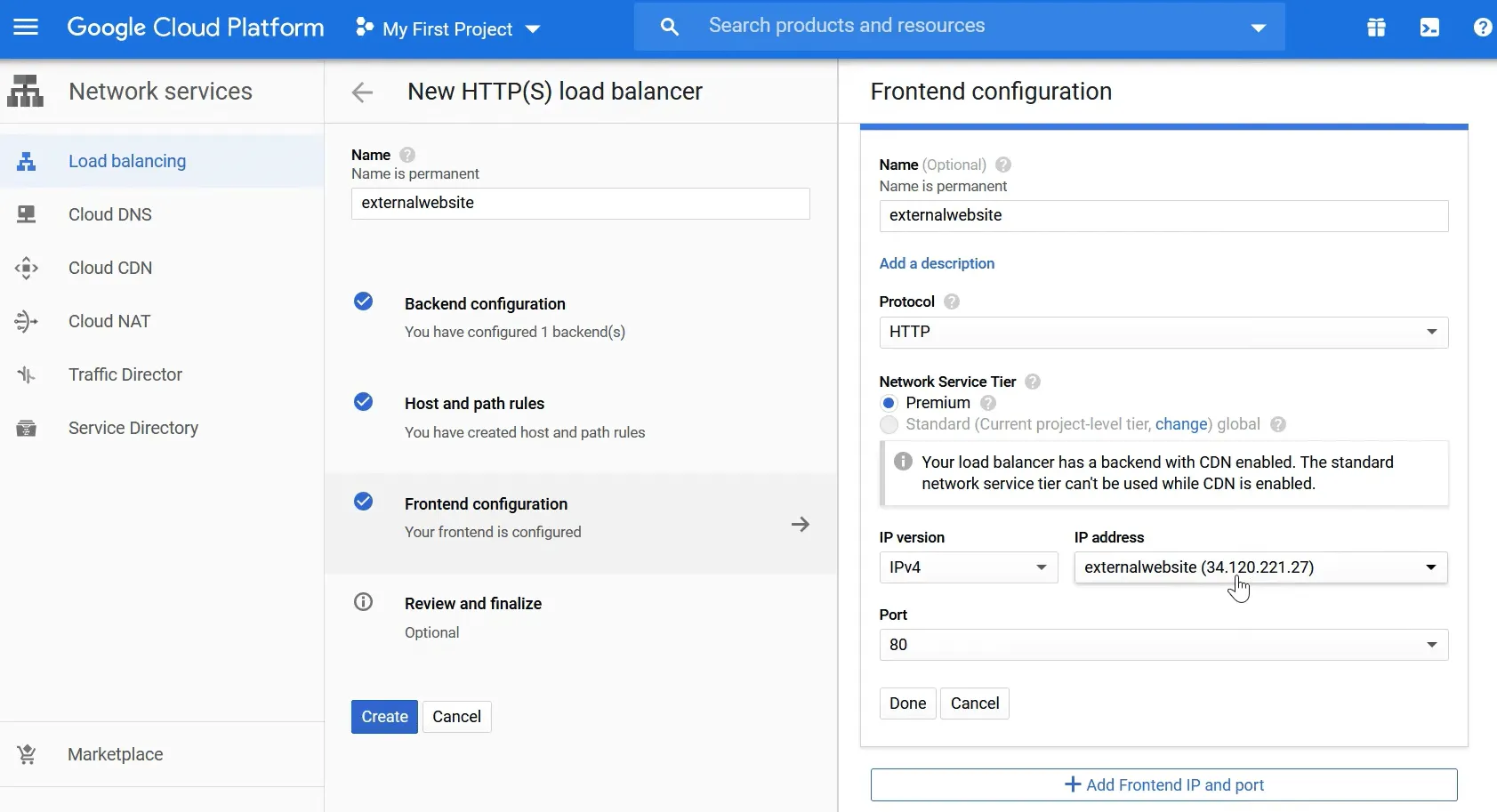1497x812 pixels.
Task: Open Cloud DNS in the sidebar
Action: point(110,214)
